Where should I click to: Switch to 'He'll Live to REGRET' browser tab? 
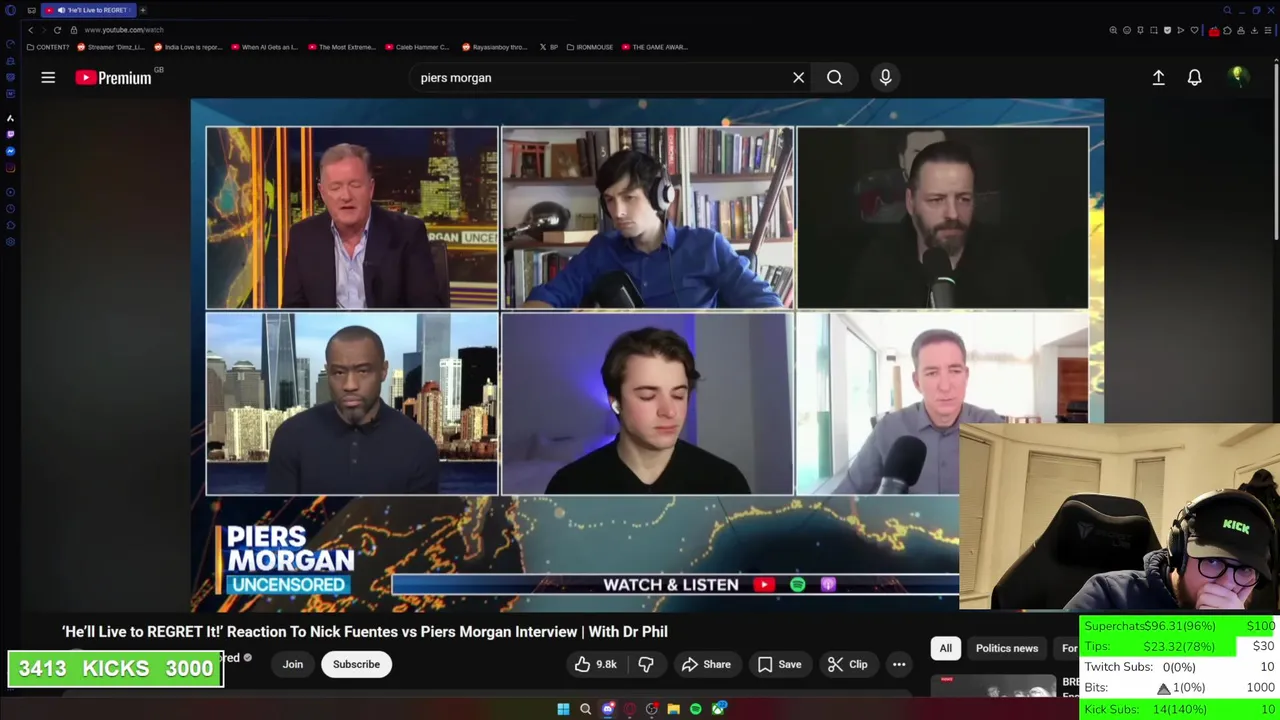(89, 10)
